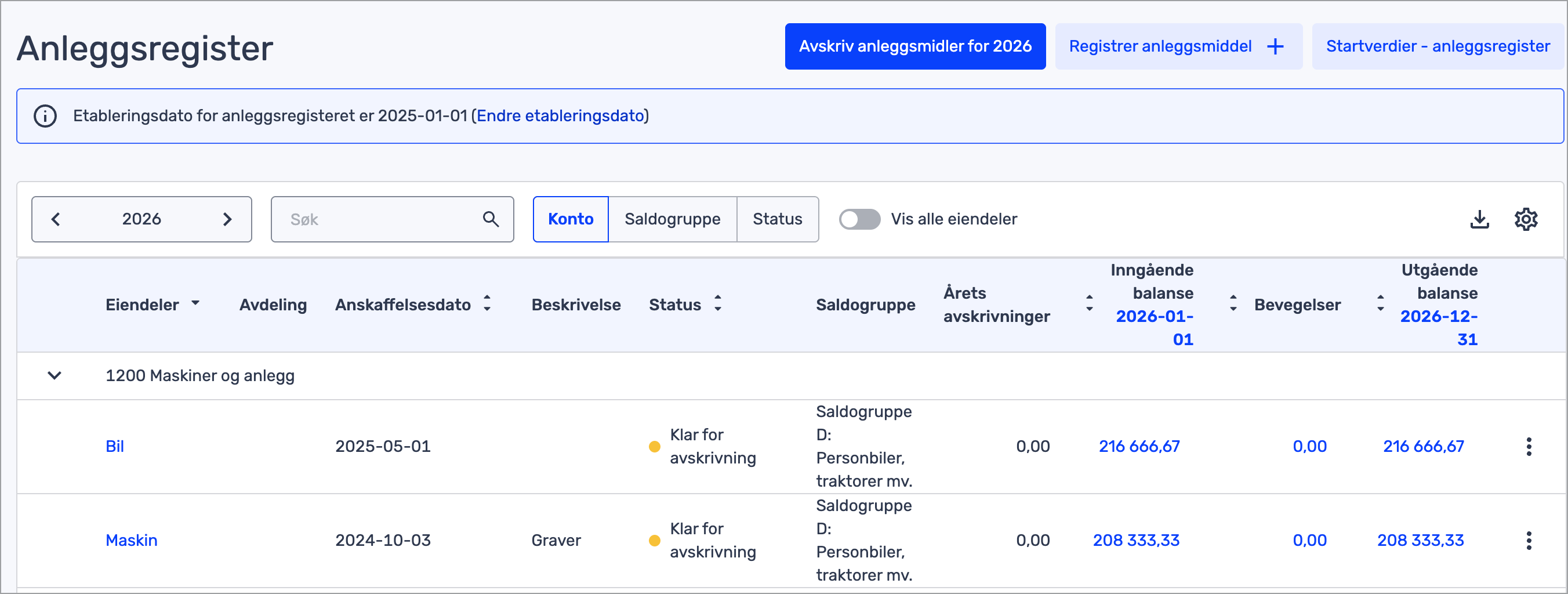Open table settings gear icon
Viewport: 1568px width, 594px height.
pyautogui.click(x=1526, y=219)
